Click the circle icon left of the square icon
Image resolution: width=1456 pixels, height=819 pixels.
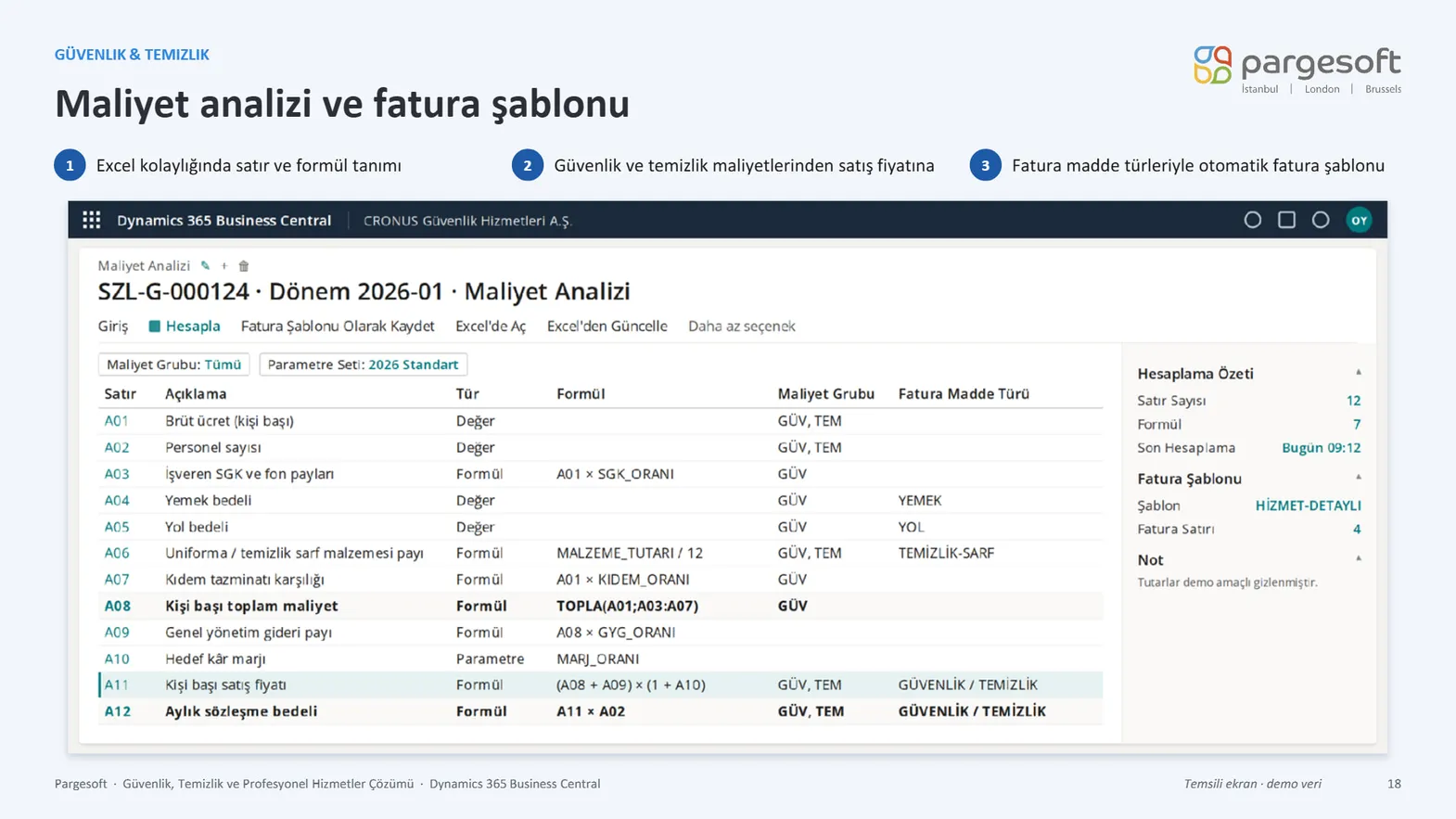pyautogui.click(x=1252, y=220)
